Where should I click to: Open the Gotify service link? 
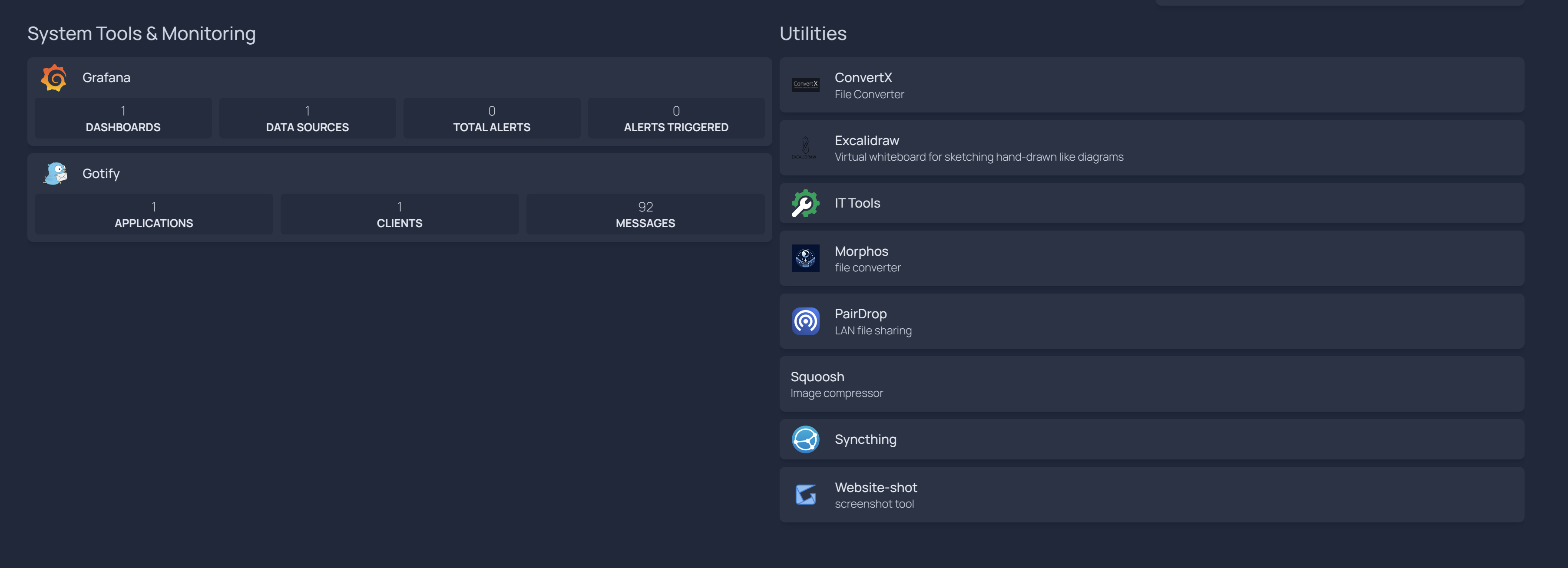pos(101,174)
